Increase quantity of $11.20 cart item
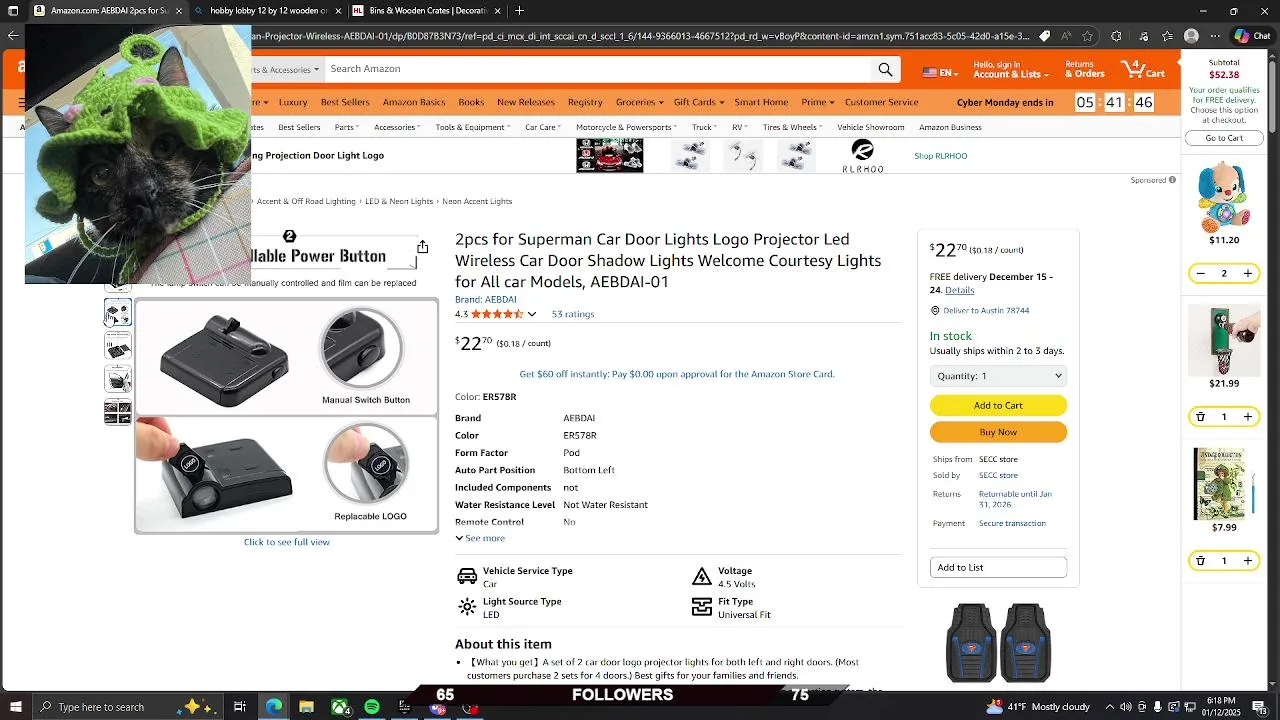 (1248, 273)
